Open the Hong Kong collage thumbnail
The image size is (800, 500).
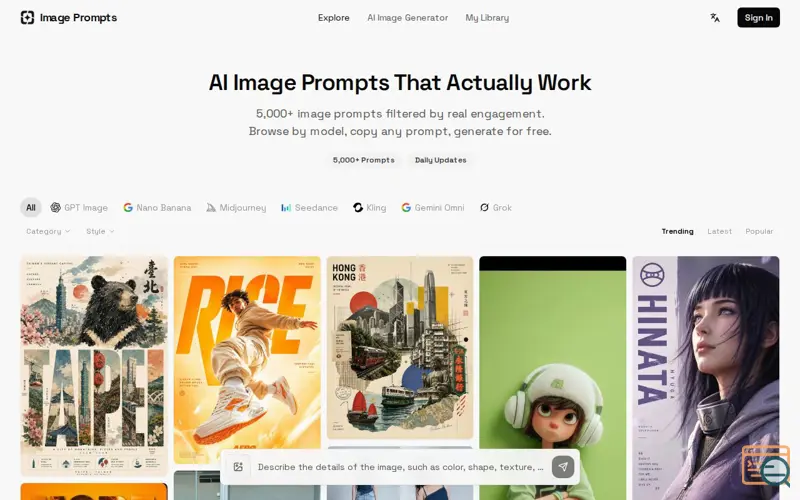pos(400,347)
